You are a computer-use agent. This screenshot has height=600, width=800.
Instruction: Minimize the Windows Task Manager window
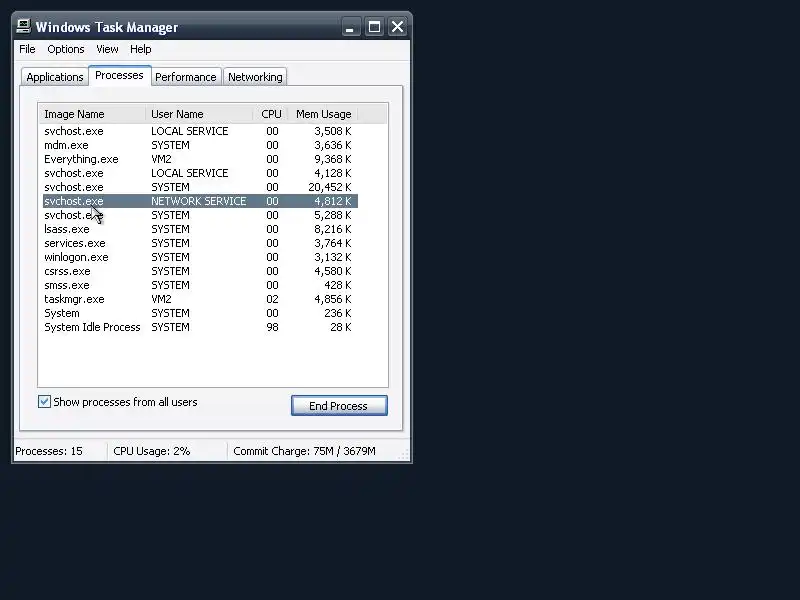tap(349, 27)
